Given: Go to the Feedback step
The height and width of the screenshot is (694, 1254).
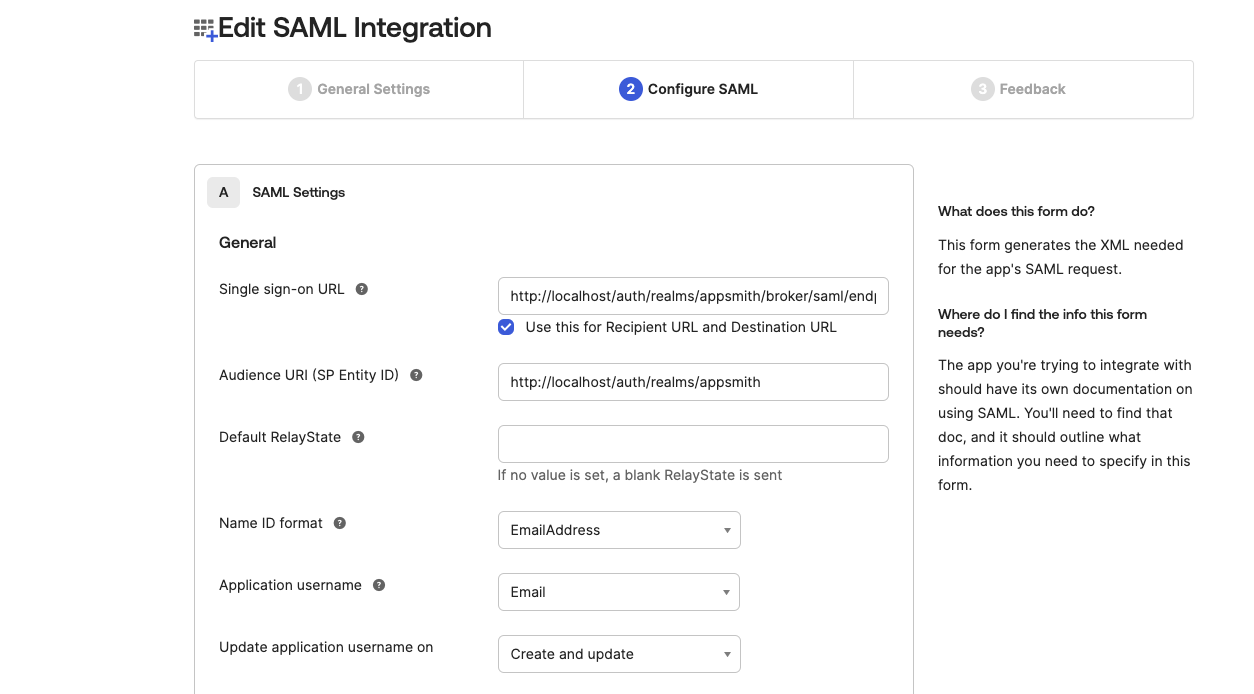Looking at the screenshot, I should [1018, 89].
